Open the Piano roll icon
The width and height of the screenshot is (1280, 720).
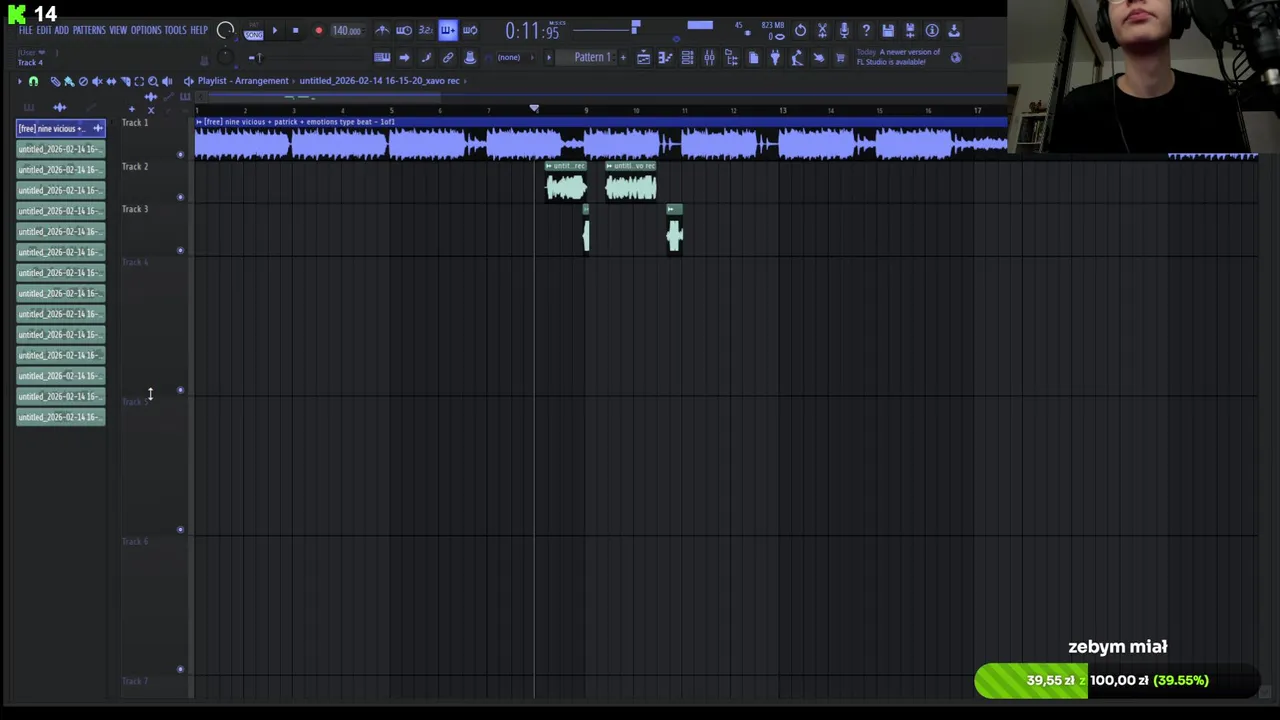coord(665,57)
